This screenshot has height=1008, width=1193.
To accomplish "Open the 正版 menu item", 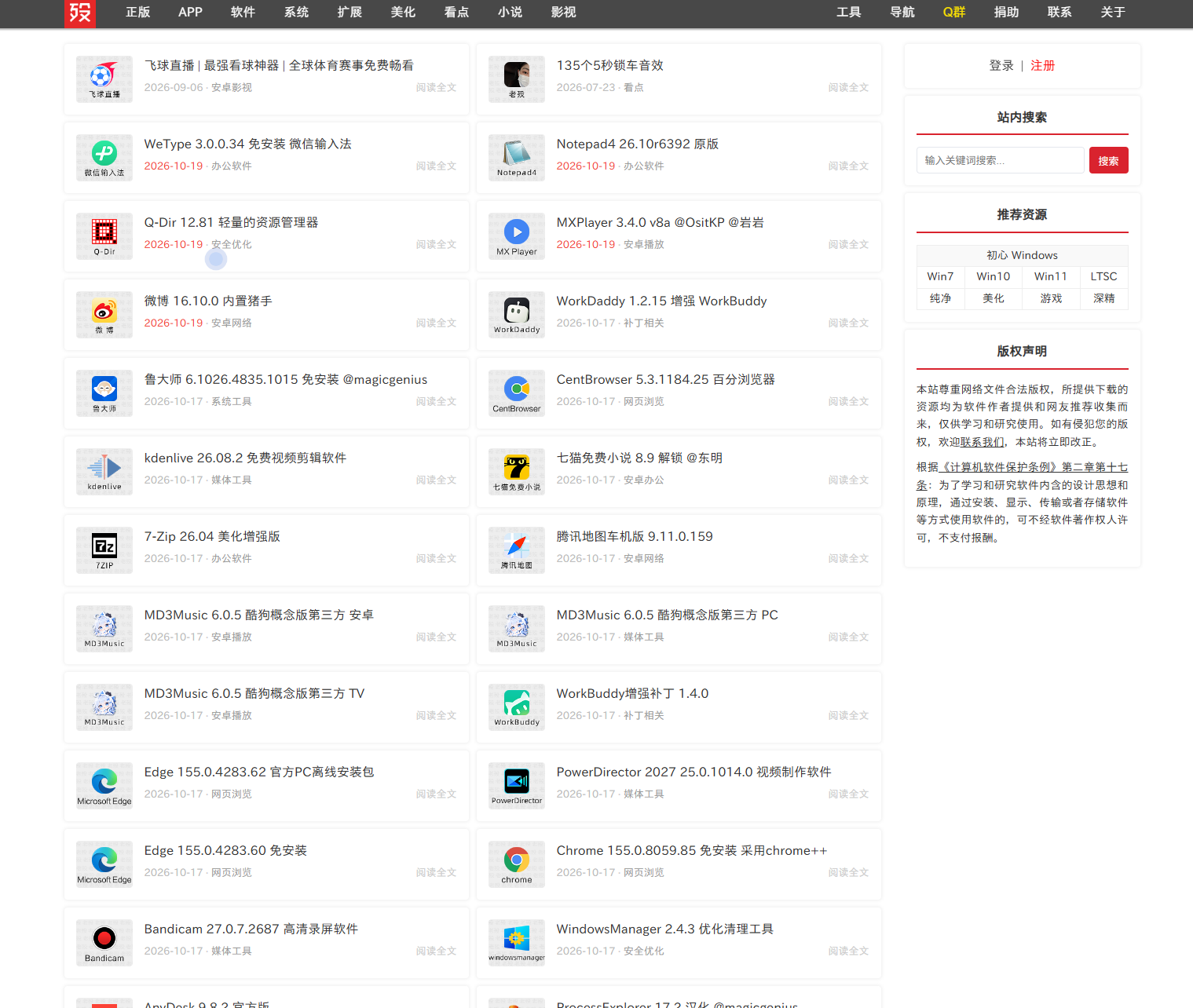I will (x=138, y=13).
